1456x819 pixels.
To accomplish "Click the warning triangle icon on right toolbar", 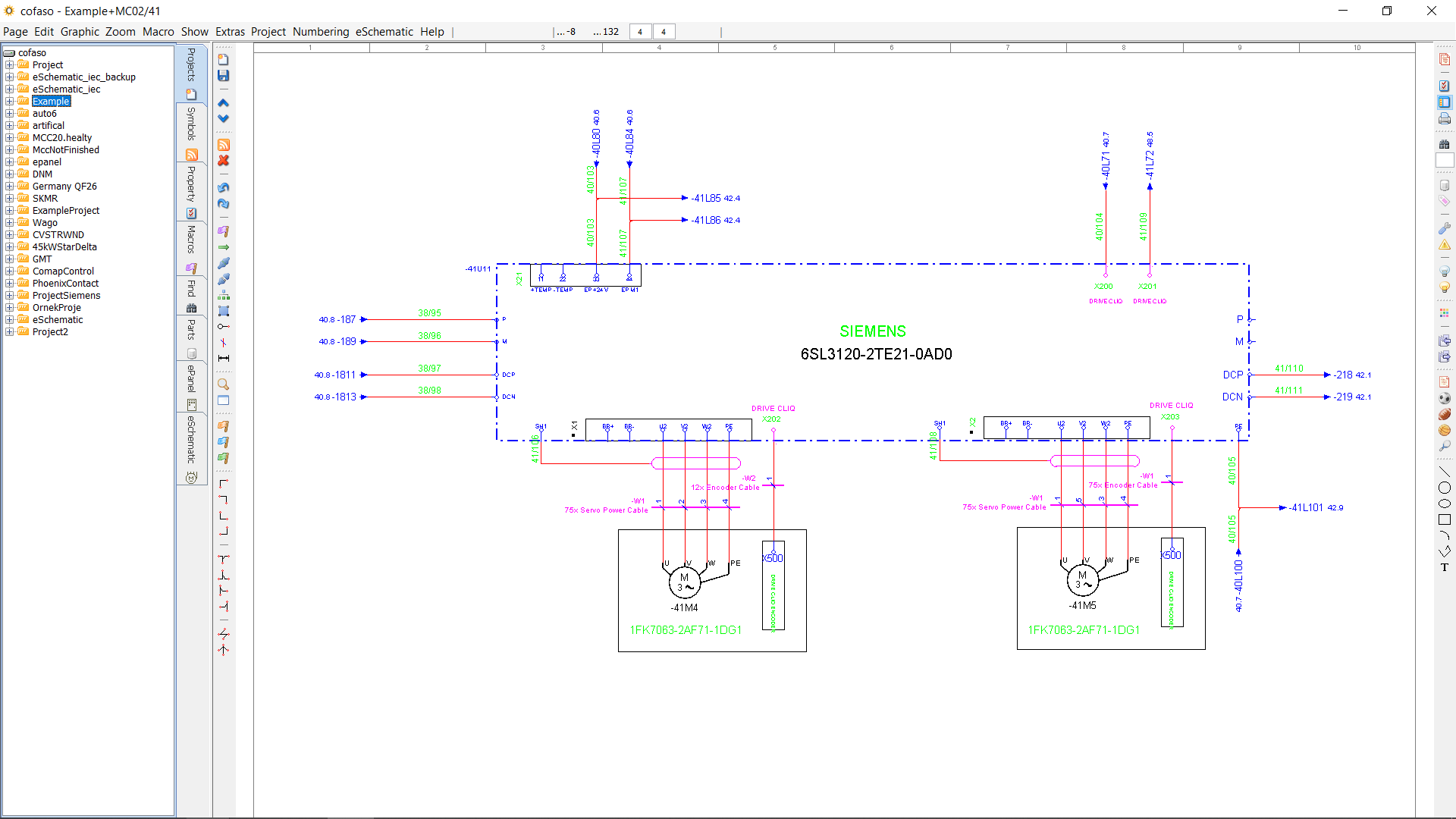I will 1445,245.
